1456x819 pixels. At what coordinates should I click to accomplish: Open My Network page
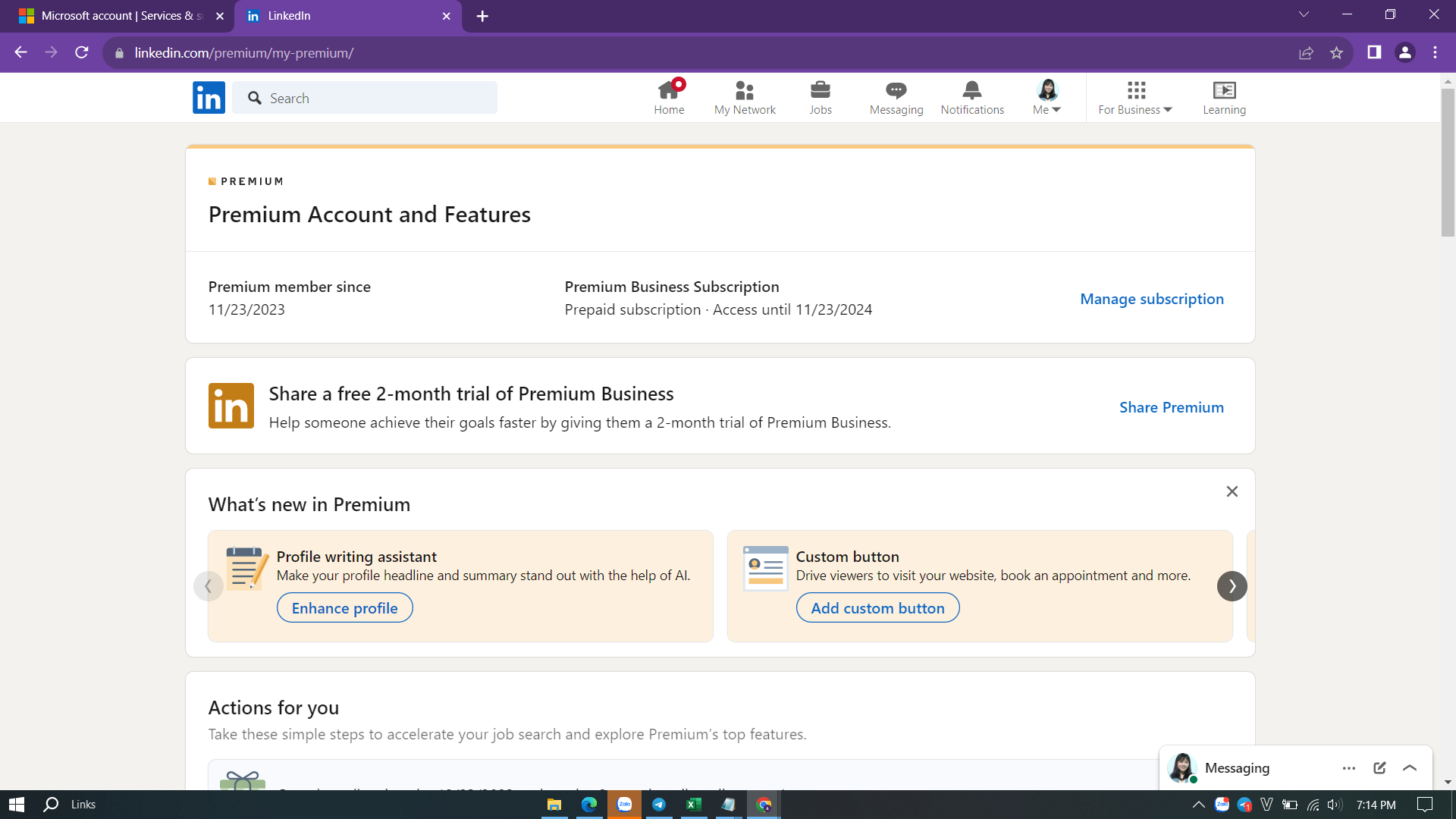tap(745, 98)
